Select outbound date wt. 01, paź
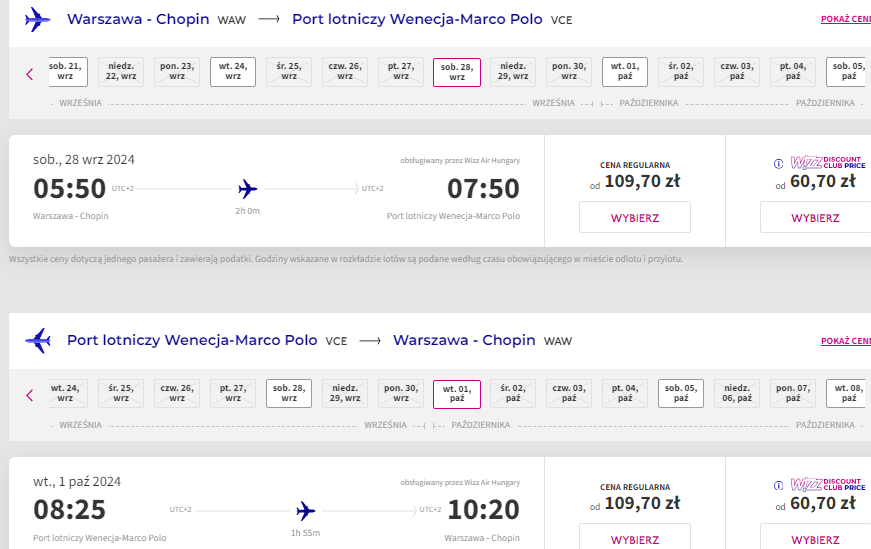The image size is (871, 549). coord(625,72)
